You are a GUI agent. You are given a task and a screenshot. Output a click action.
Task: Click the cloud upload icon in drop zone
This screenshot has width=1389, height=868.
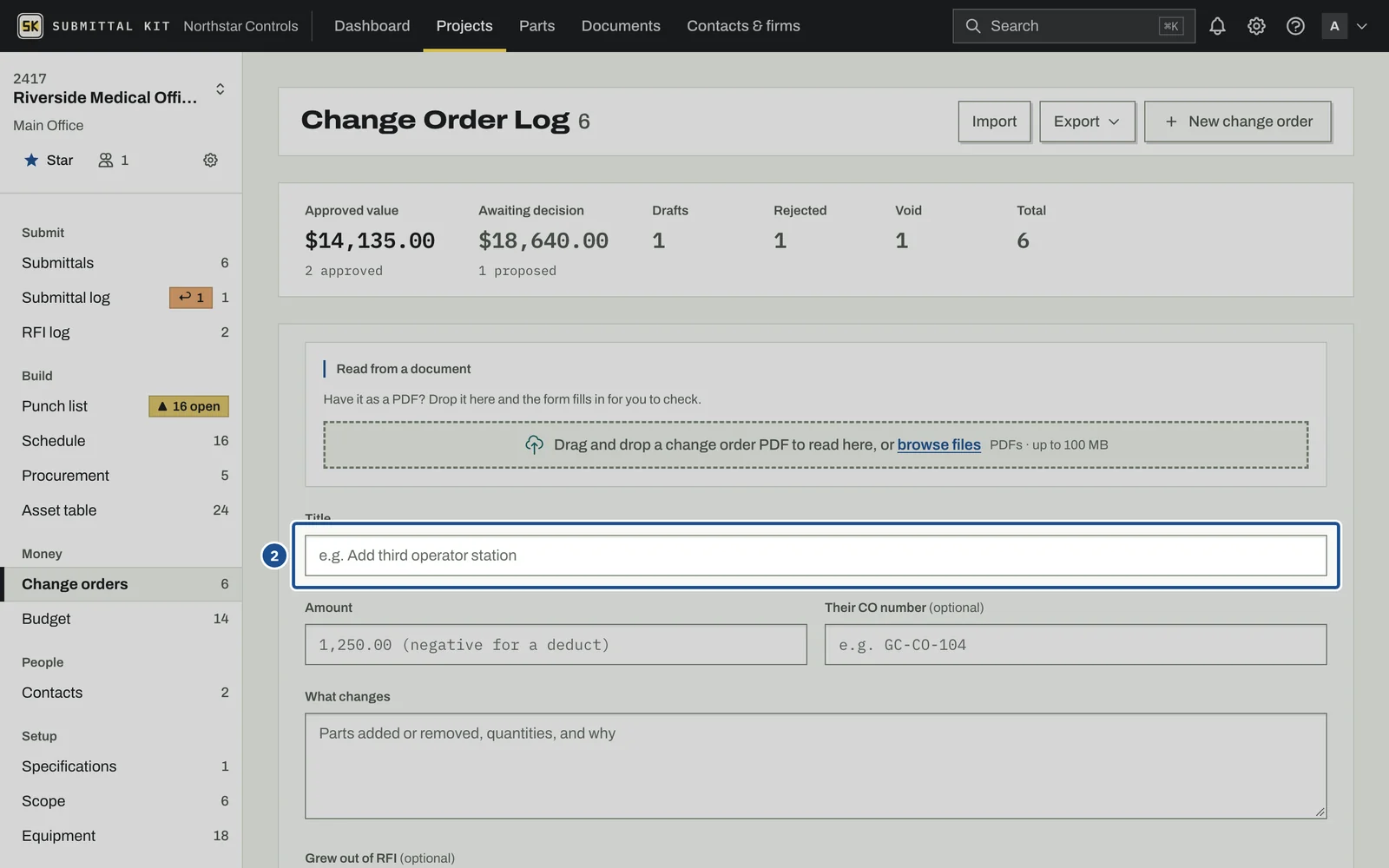[x=534, y=444]
